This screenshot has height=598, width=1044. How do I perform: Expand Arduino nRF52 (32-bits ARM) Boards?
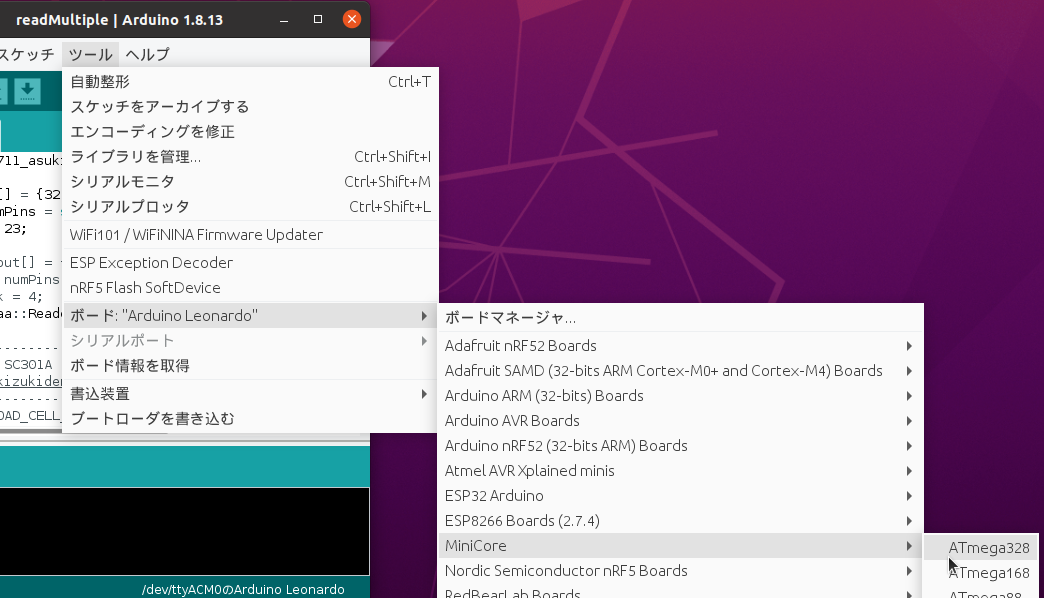coord(680,446)
